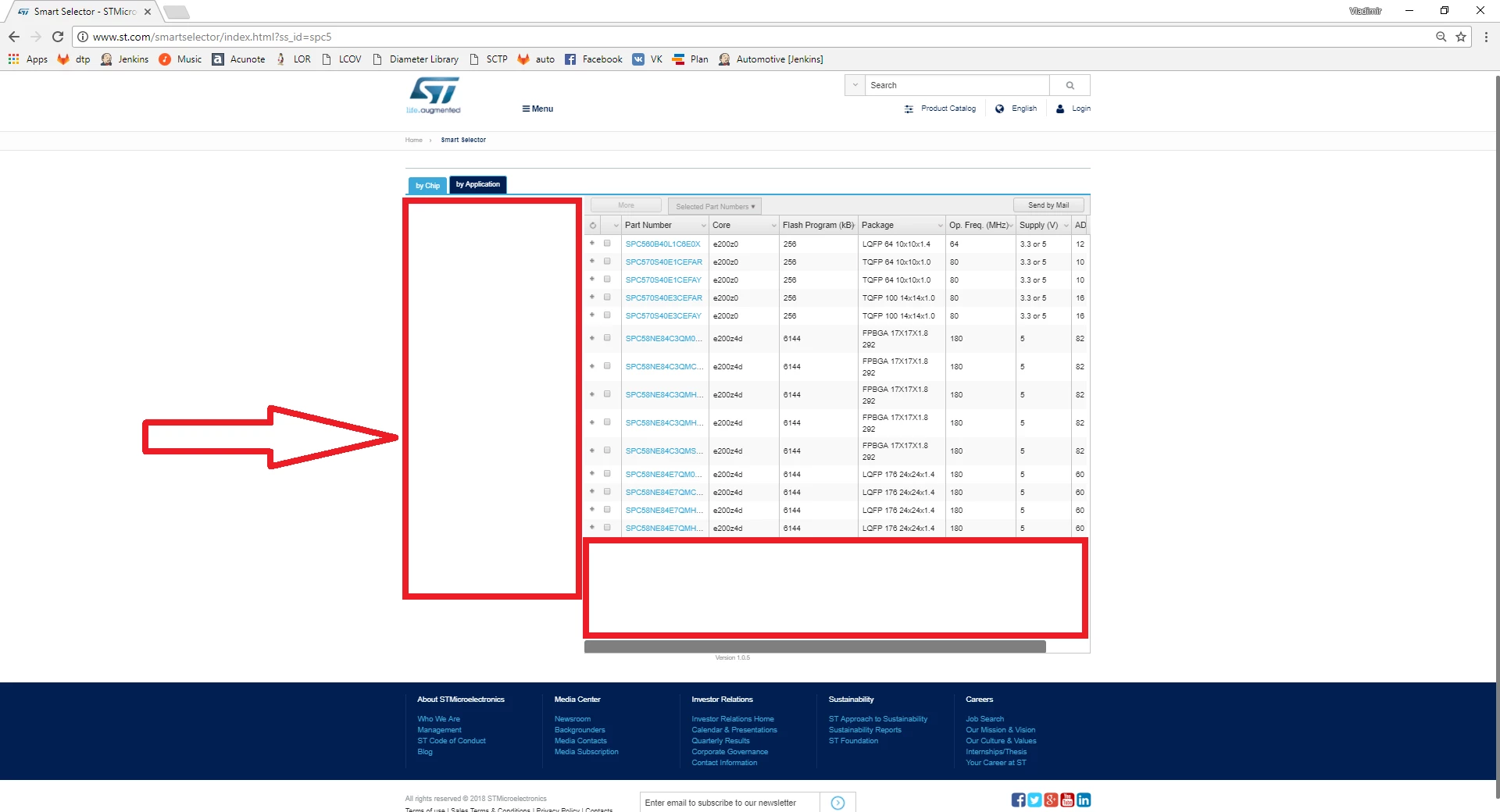Viewport: 1500px width, 812px height.
Task: Select the Smart Selector browser tab
Action: tap(84, 12)
